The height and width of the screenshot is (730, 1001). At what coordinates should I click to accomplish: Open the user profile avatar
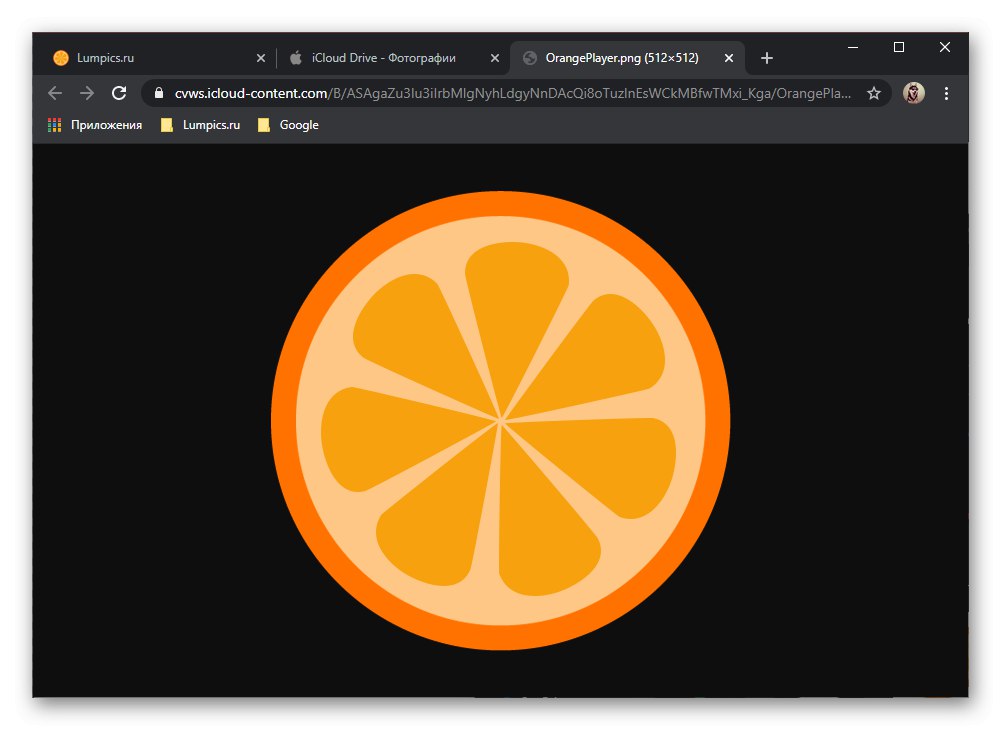coord(914,93)
